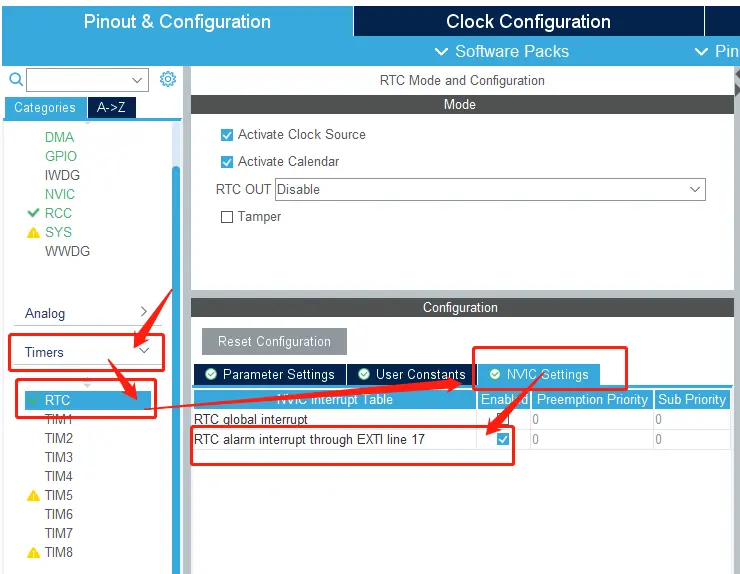Select TIM4 under Timers
Viewport: 740px width, 574px height.
(59, 476)
